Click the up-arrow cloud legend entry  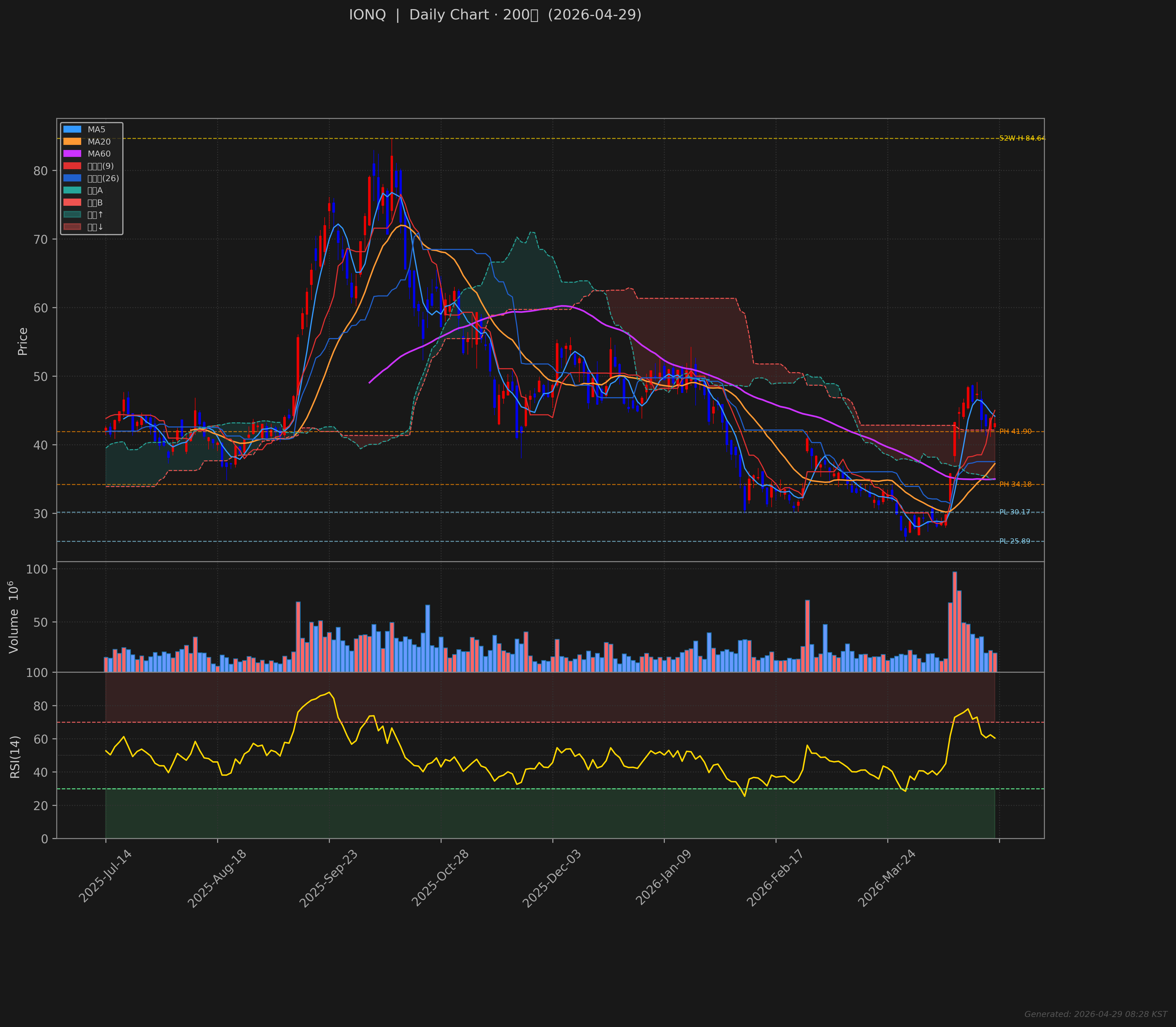(x=72, y=215)
